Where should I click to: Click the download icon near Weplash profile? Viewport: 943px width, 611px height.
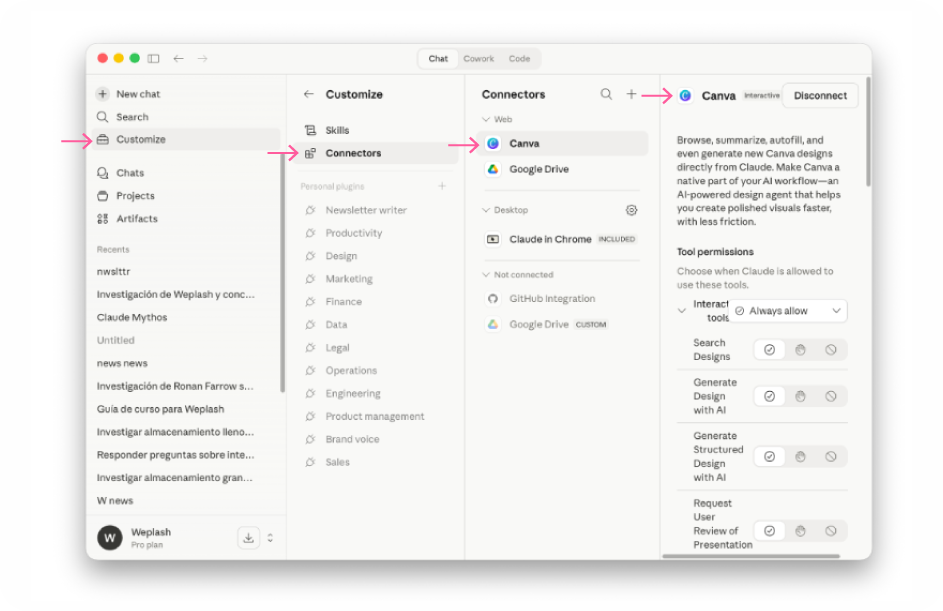[x=248, y=538]
